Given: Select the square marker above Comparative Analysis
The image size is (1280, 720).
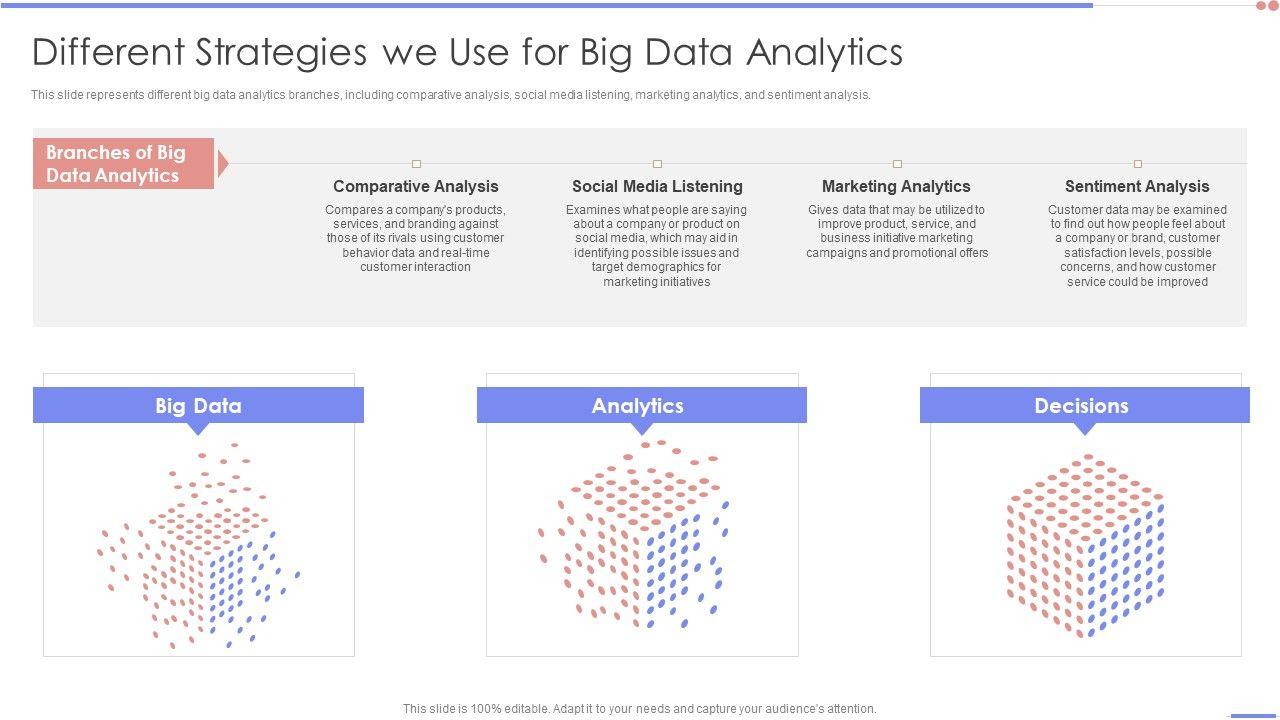Looking at the screenshot, I should pos(416,164).
